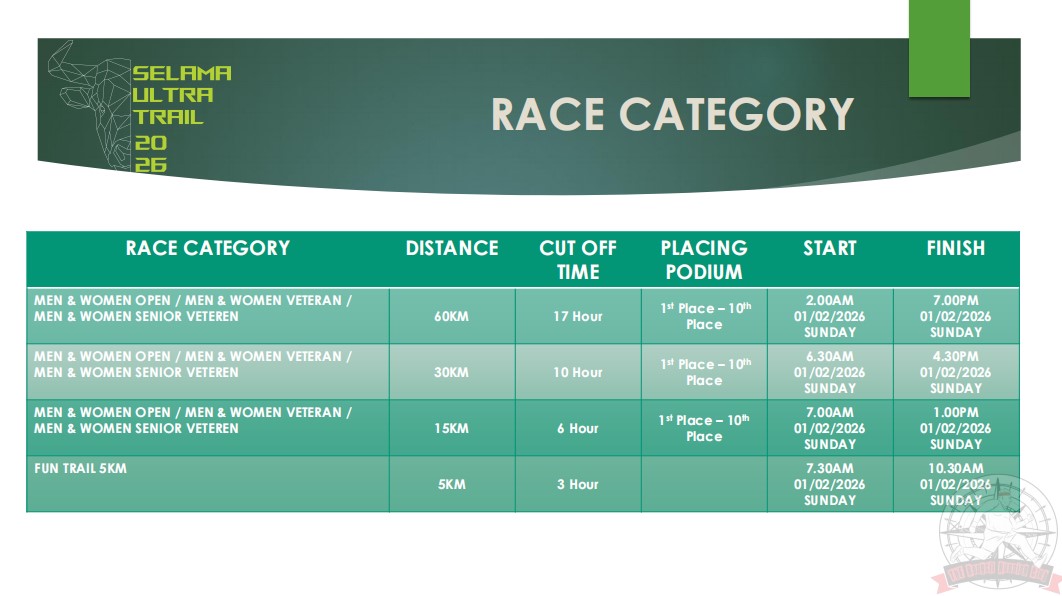The width and height of the screenshot is (1062, 596).
Task: Click the 3 Hour cut off cell
Action: pos(578,484)
